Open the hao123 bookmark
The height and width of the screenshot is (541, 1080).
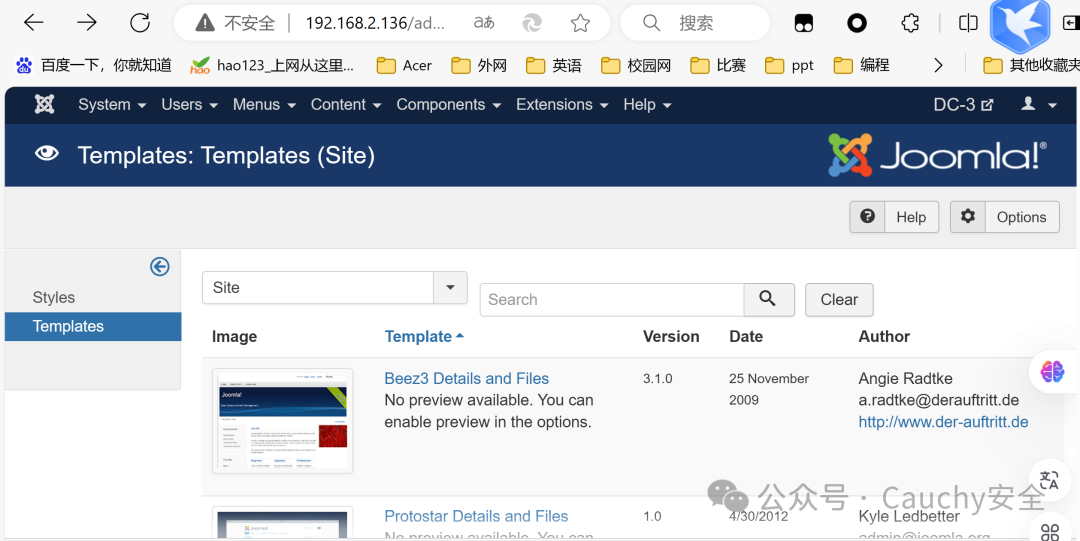pos(273,65)
